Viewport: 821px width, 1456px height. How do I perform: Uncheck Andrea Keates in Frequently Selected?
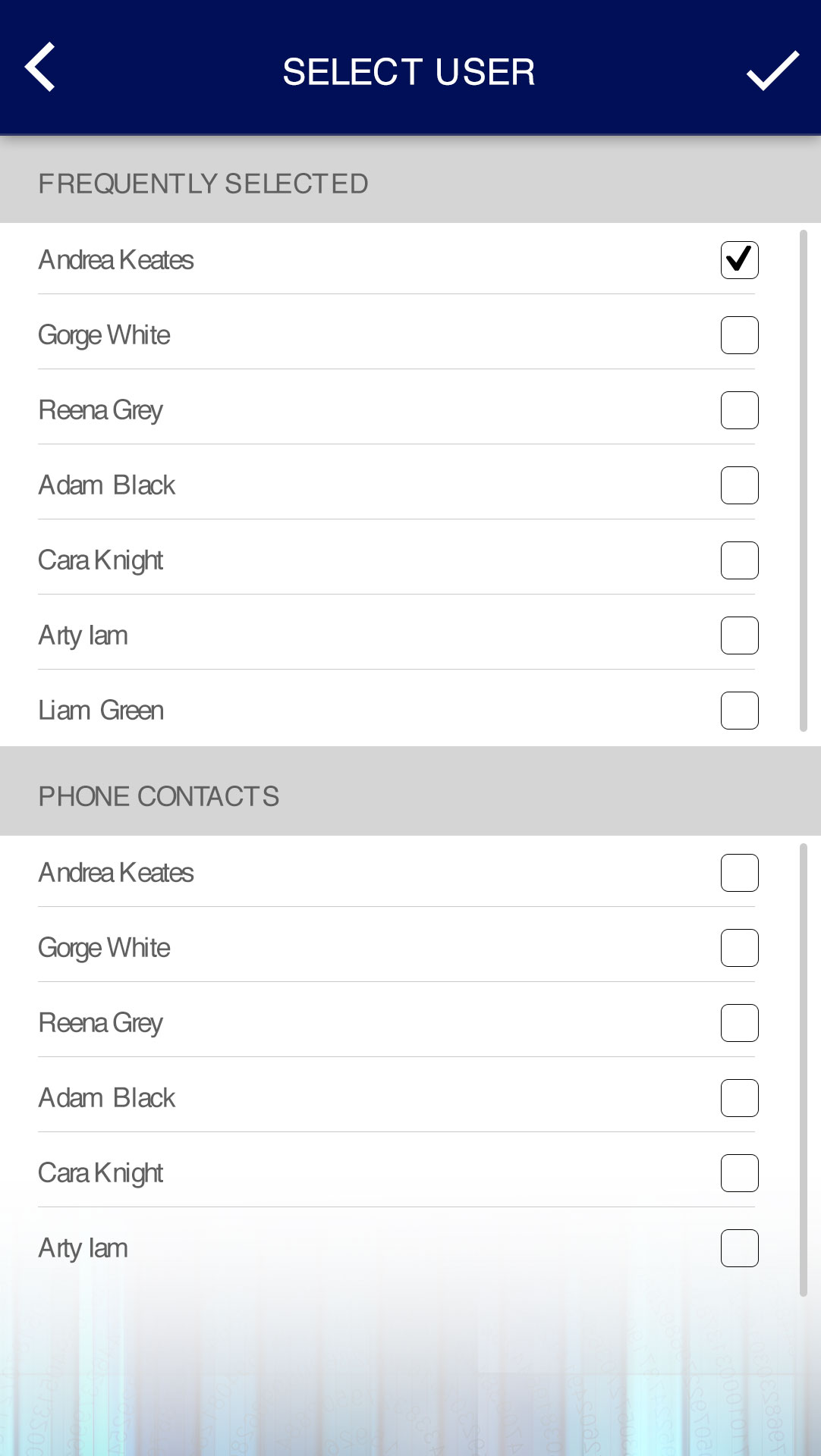[x=739, y=260]
